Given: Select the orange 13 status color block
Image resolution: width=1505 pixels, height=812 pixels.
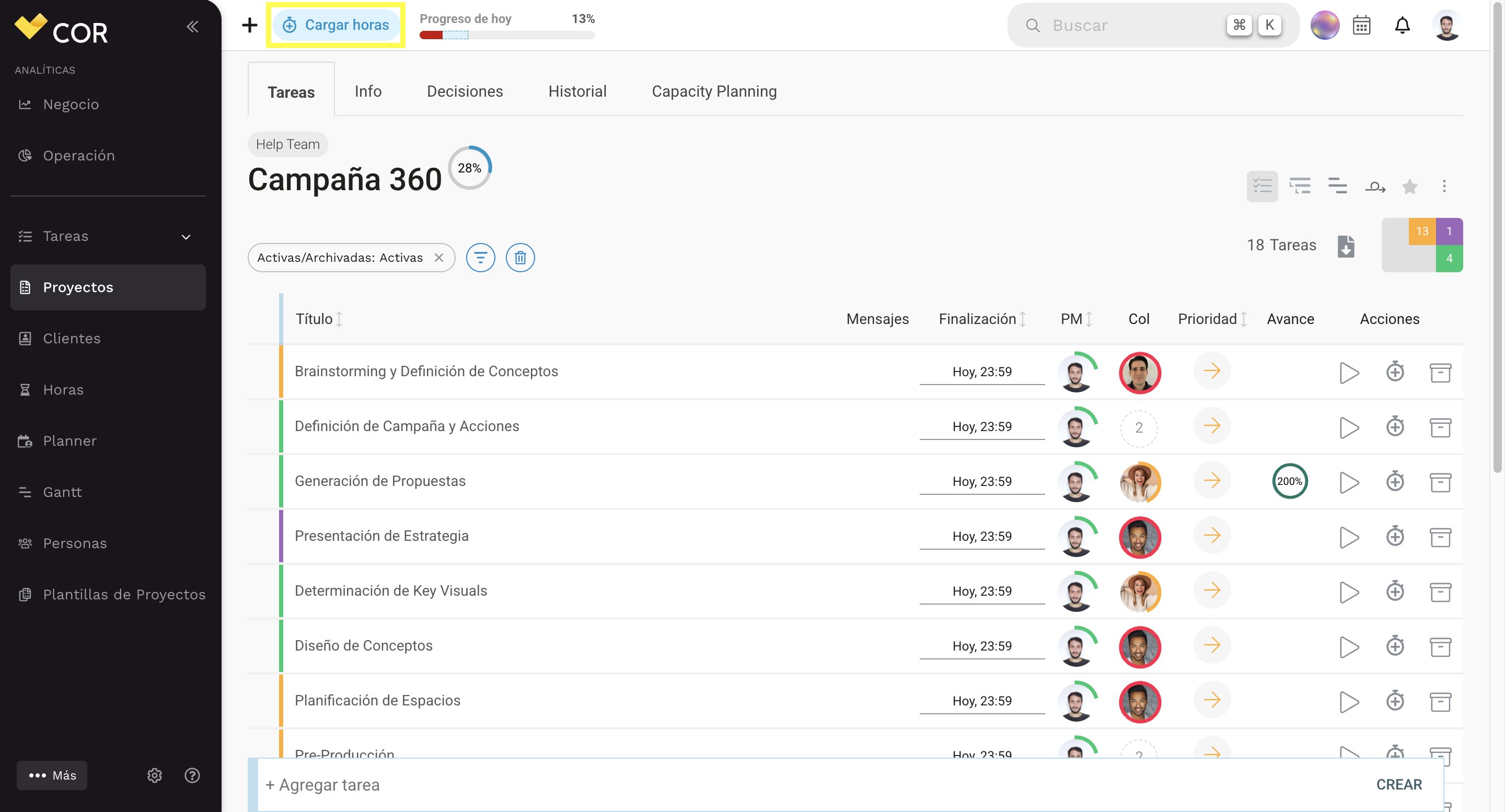Looking at the screenshot, I should (1421, 231).
